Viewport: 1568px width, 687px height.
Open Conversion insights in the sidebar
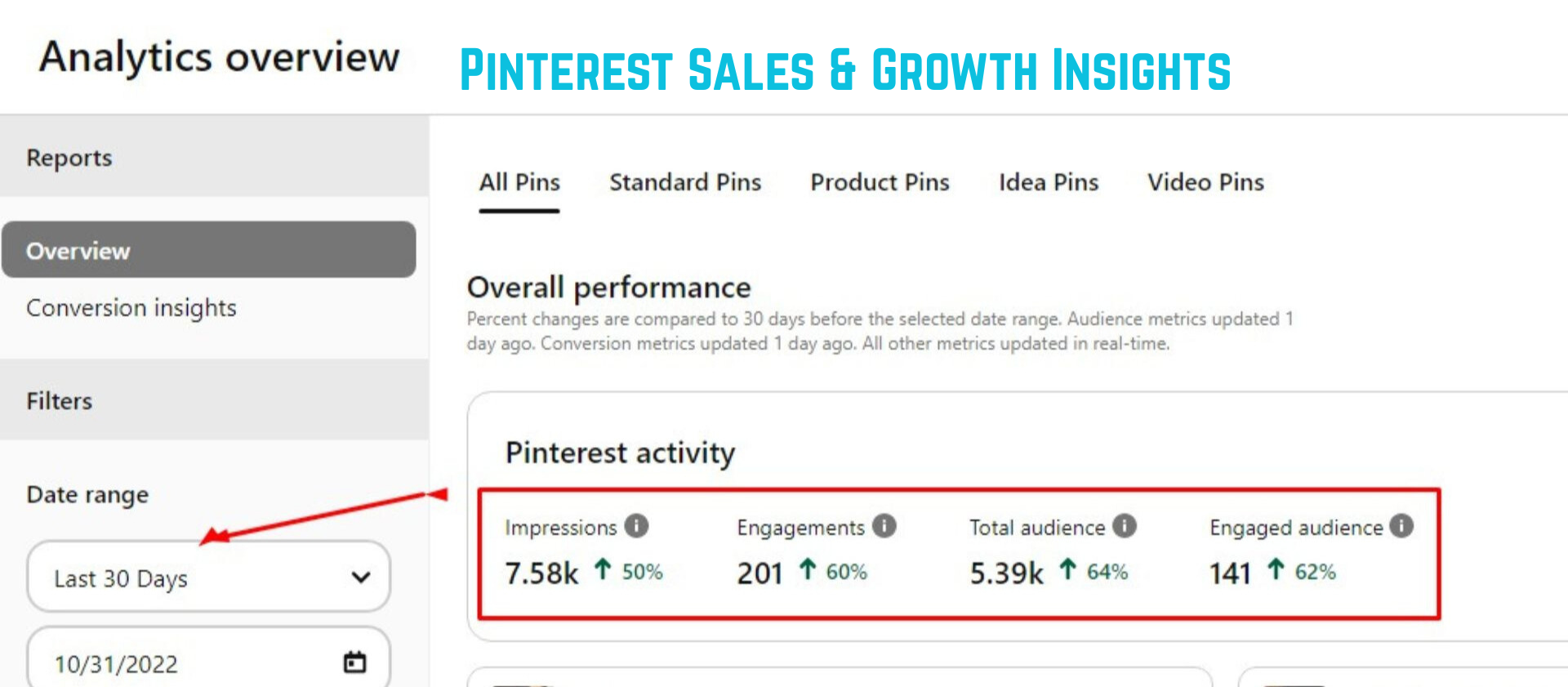tap(131, 308)
